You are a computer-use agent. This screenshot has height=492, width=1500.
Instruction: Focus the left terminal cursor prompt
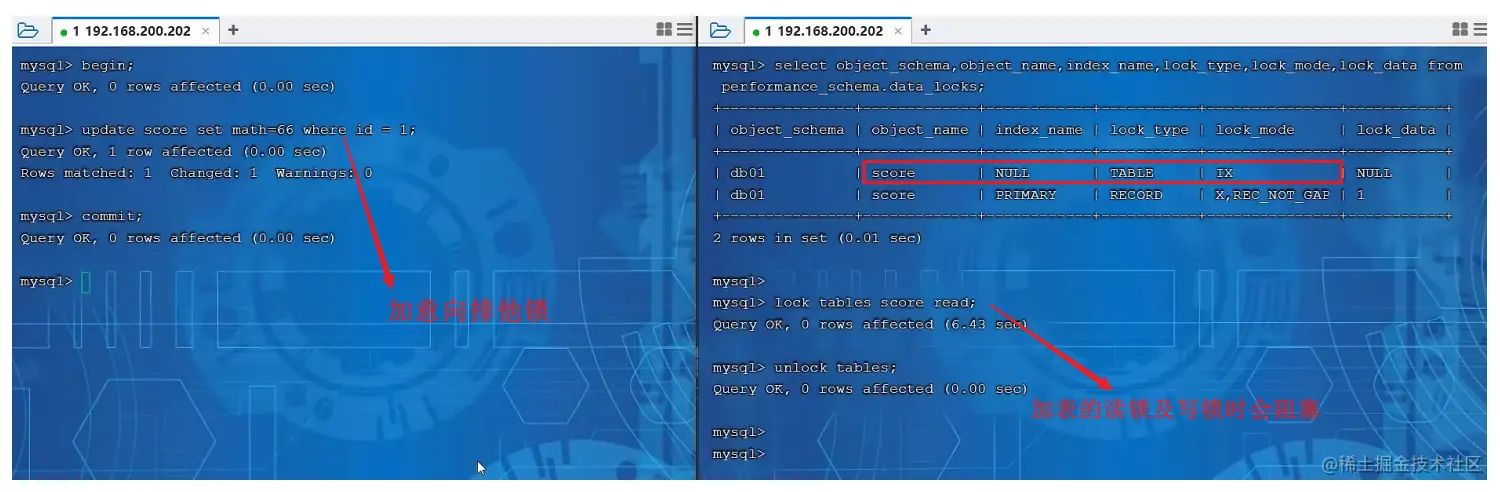tap(86, 282)
